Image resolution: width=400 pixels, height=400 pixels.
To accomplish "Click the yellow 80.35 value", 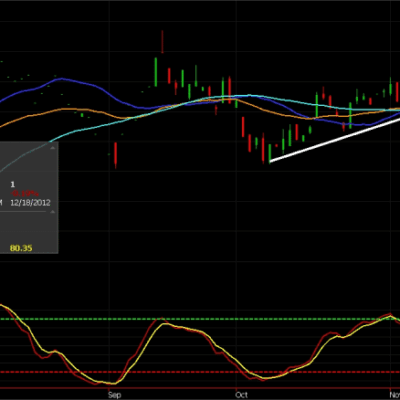I will (21, 248).
